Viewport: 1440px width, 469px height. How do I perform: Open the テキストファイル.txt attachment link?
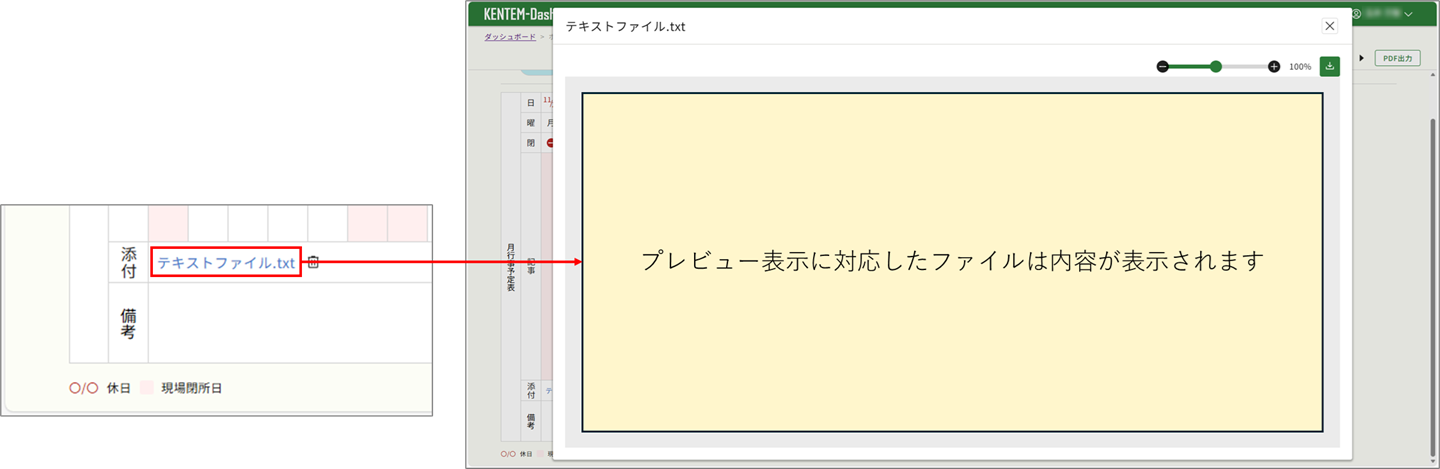(226, 263)
